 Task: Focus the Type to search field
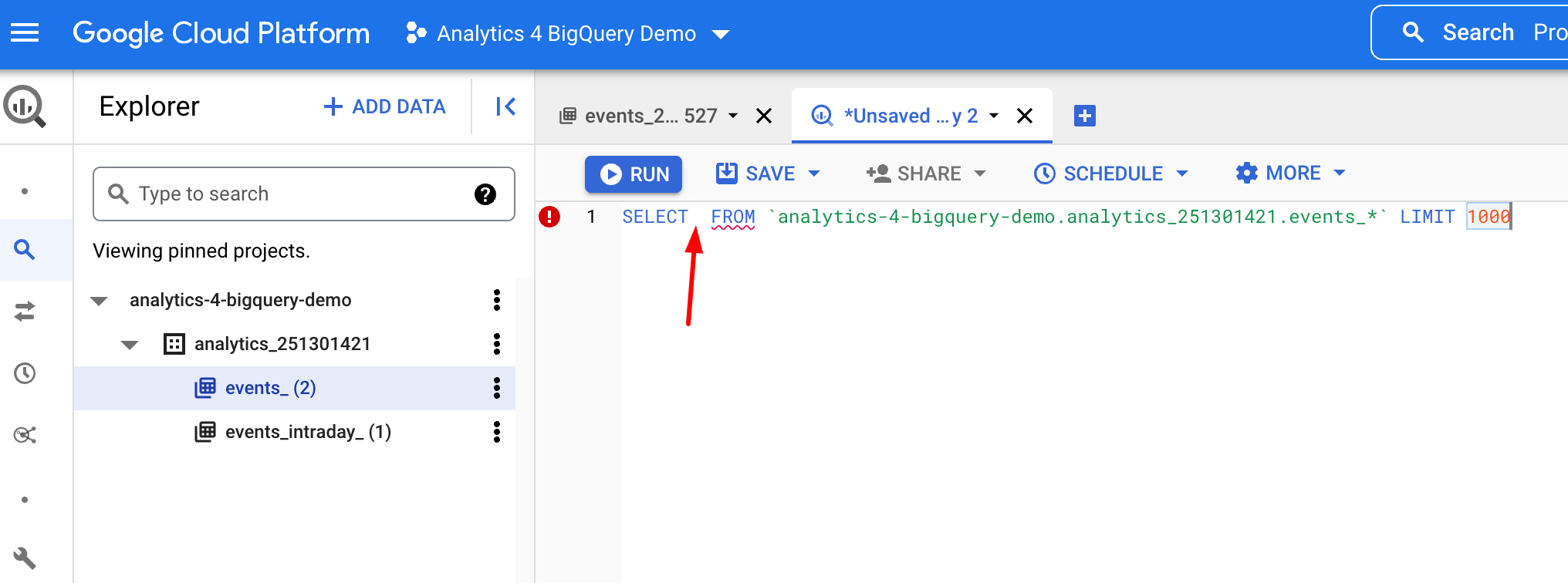pos(304,194)
